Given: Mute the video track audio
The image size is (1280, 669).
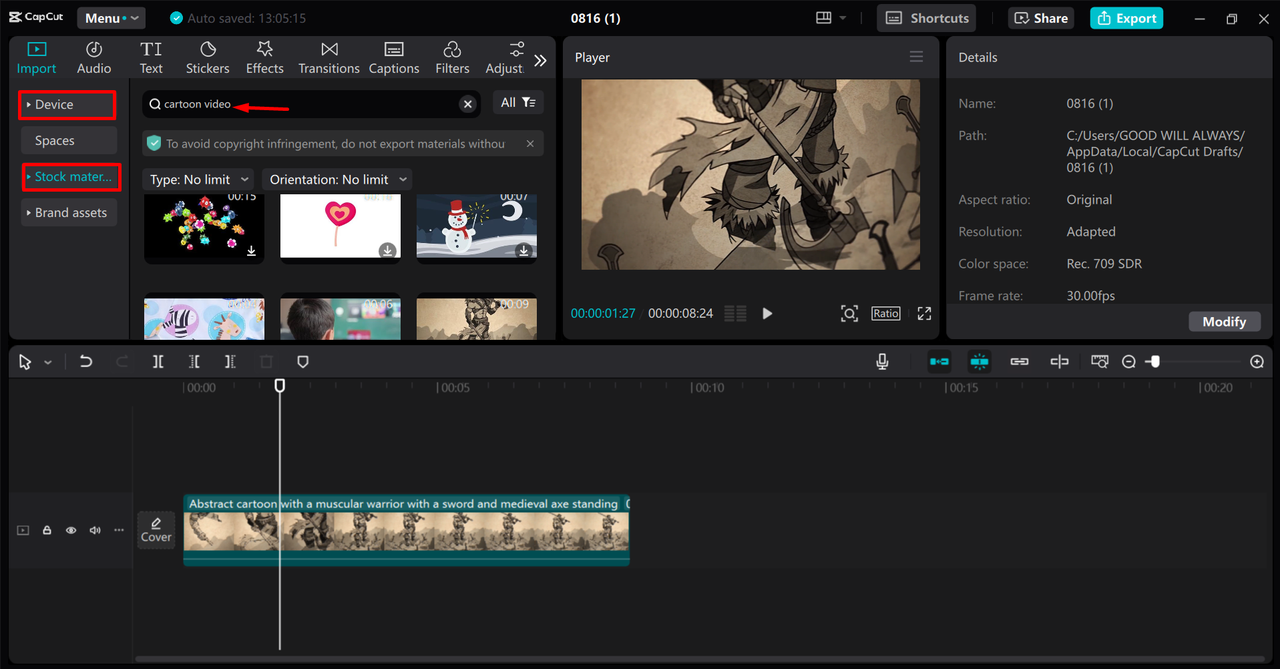Looking at the screenshot, I should (x=95, y=531).
